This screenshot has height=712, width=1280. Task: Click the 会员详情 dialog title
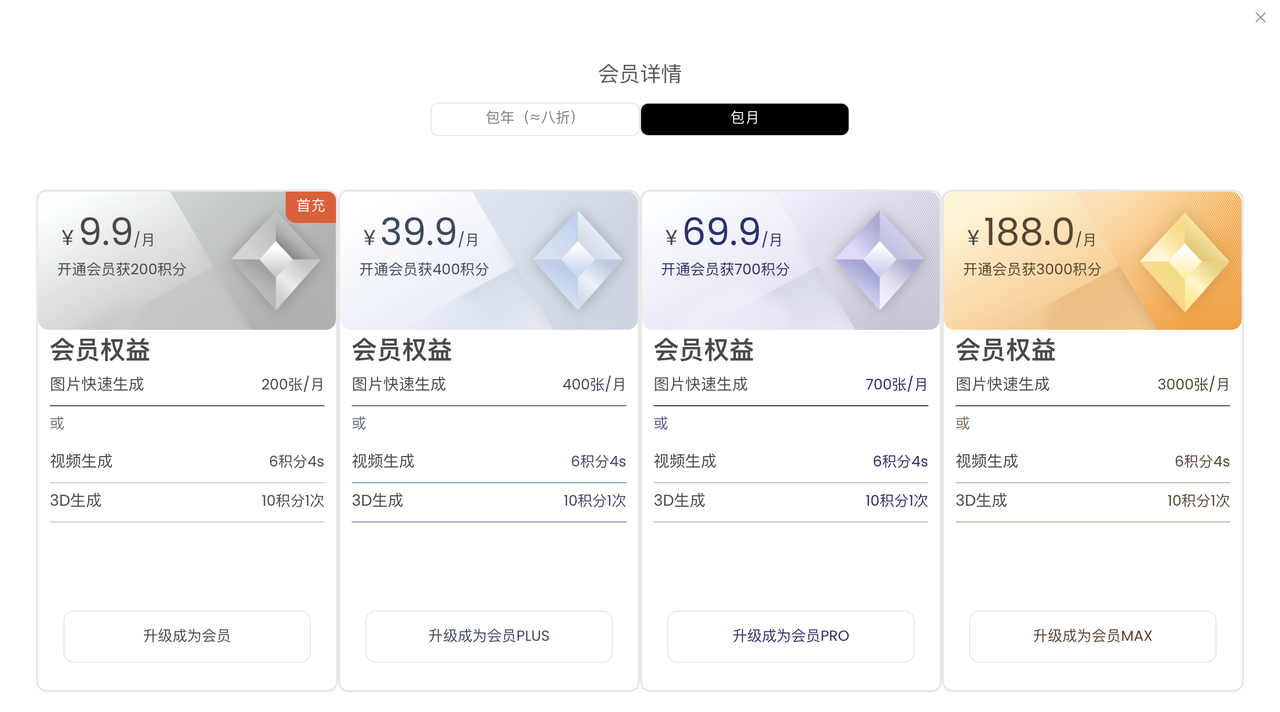coord(640,74)
